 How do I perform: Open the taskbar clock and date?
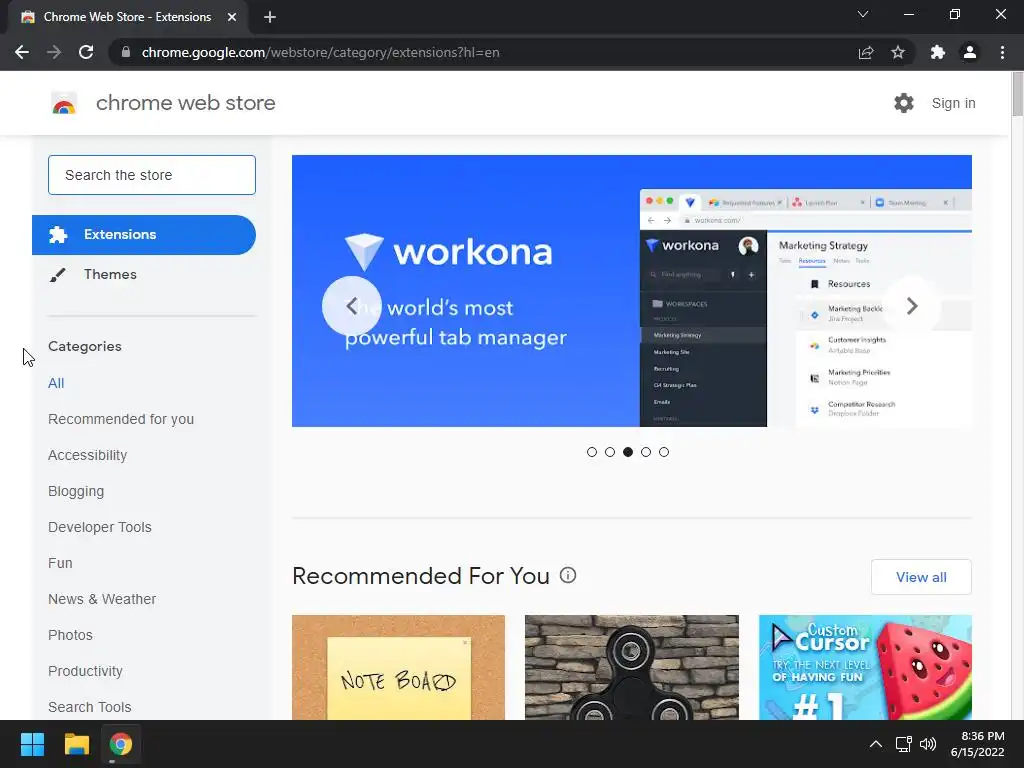977,744
